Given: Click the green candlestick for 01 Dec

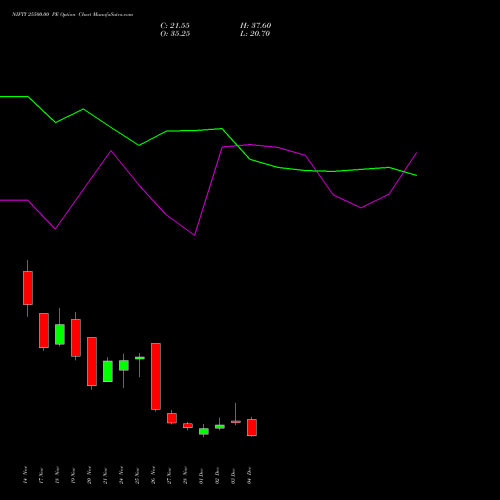Looking at the screenshot, I should [204, 431].
